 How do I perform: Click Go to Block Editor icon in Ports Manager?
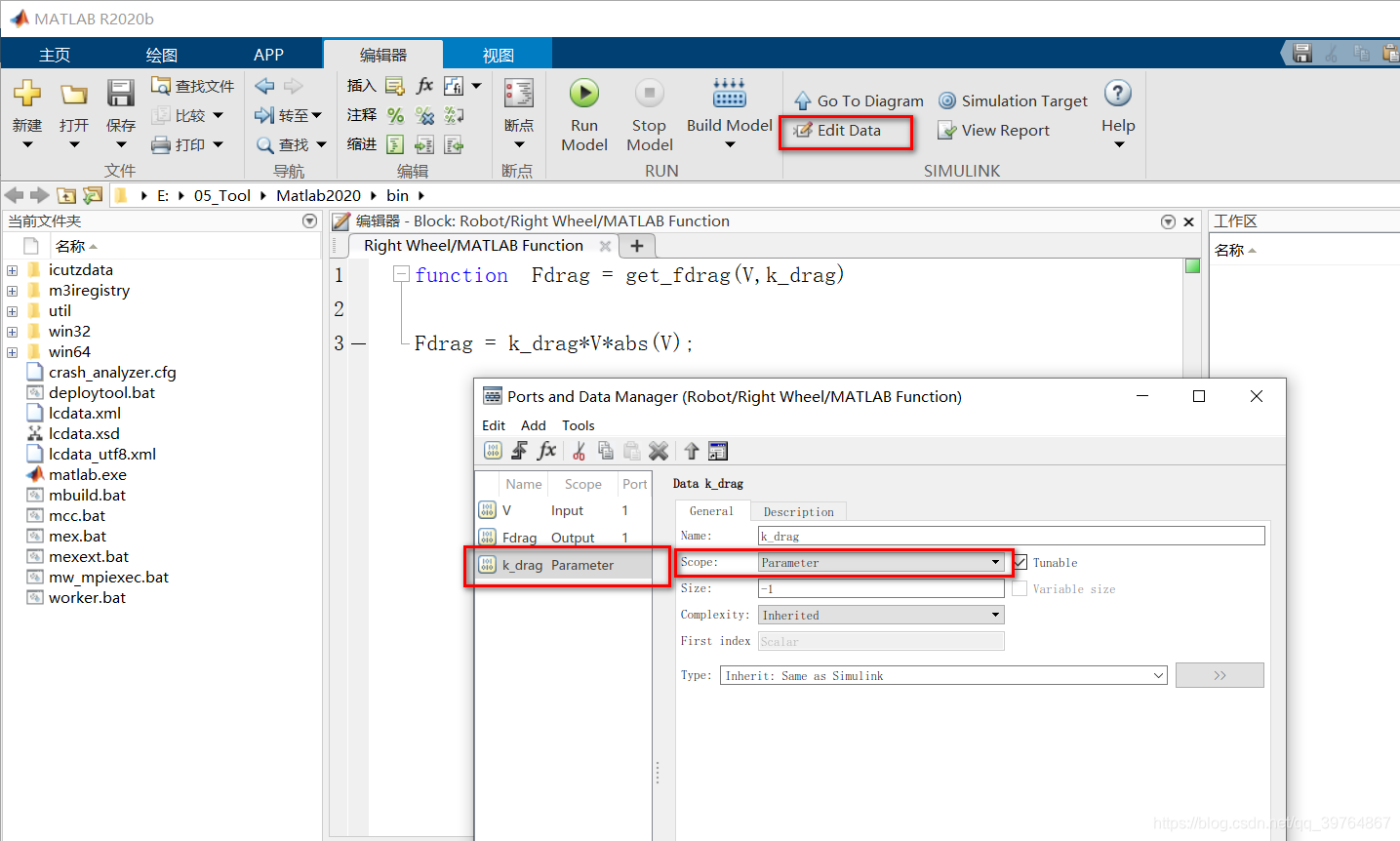[x=718, y=451]
